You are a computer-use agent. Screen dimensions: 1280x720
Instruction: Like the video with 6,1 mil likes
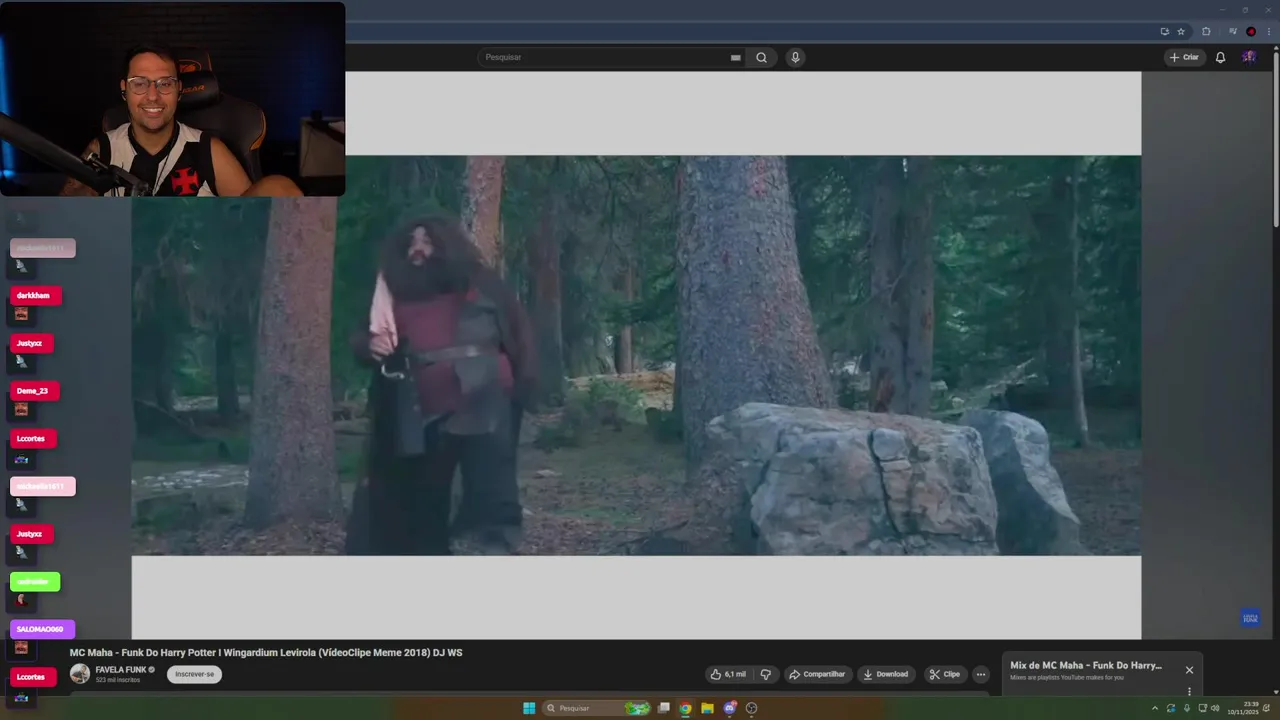coord(727,674)
